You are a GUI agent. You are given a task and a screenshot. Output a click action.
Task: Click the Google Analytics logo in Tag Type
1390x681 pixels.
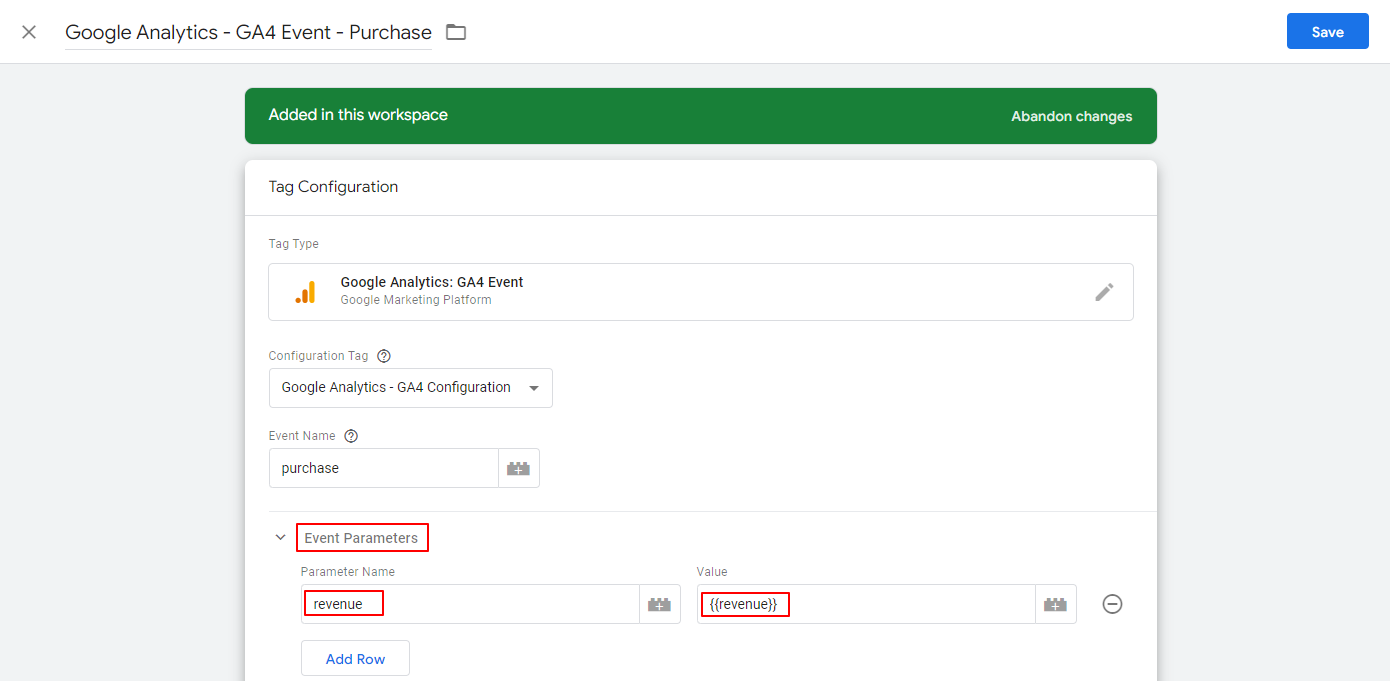306,292
